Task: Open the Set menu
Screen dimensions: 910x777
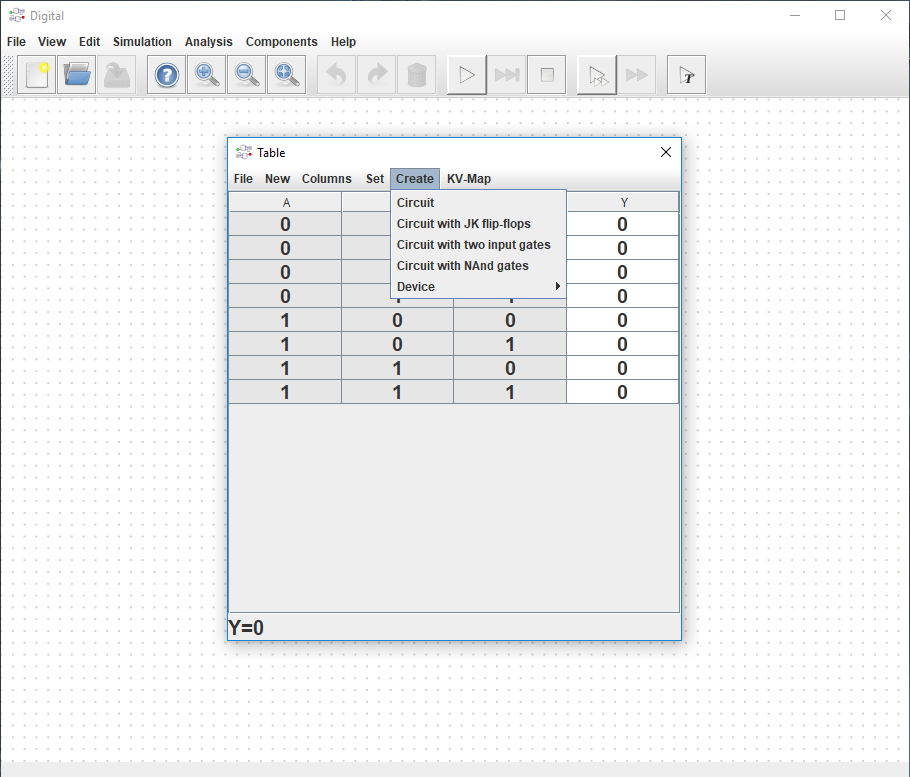Action: (375, 179)
